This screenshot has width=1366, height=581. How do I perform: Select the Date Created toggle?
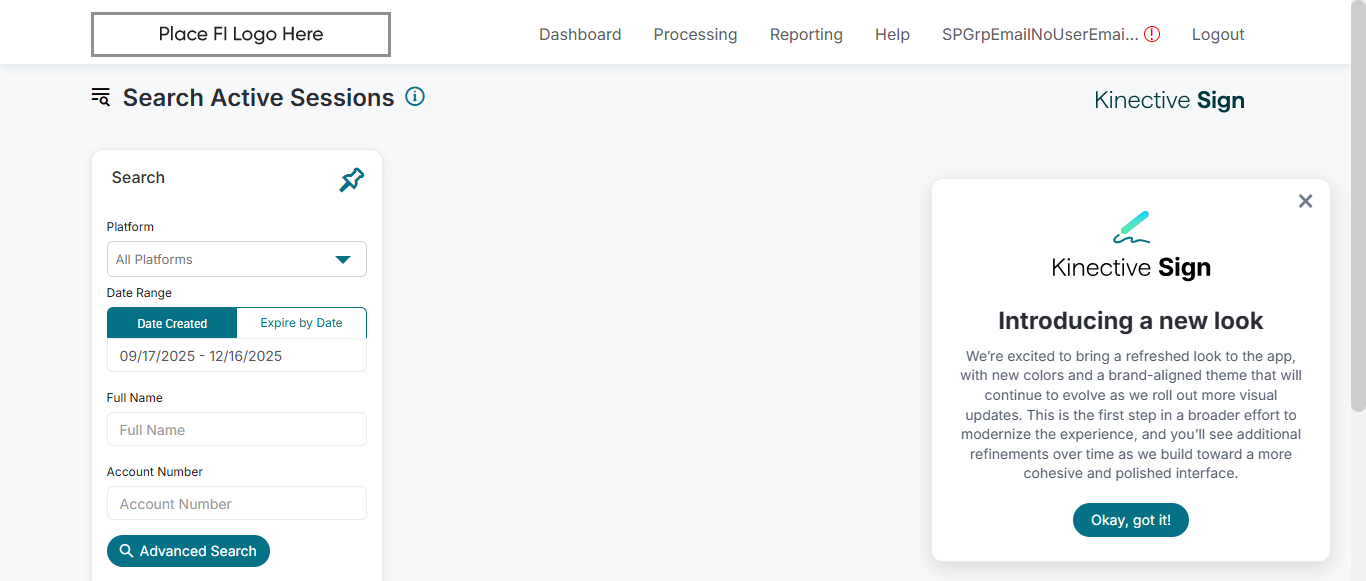[x=172, y=323]
